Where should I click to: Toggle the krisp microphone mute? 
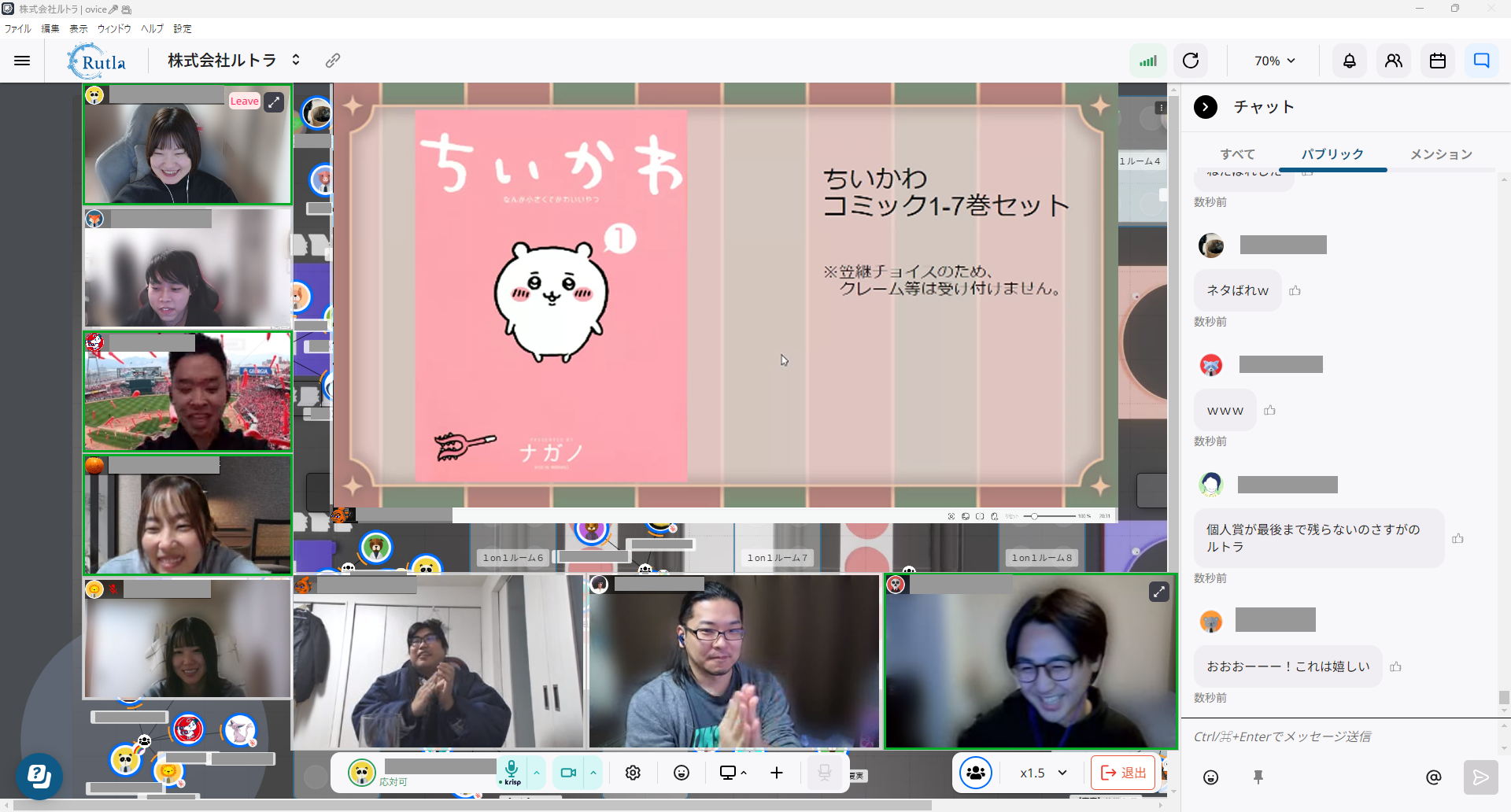click(512, 771)
